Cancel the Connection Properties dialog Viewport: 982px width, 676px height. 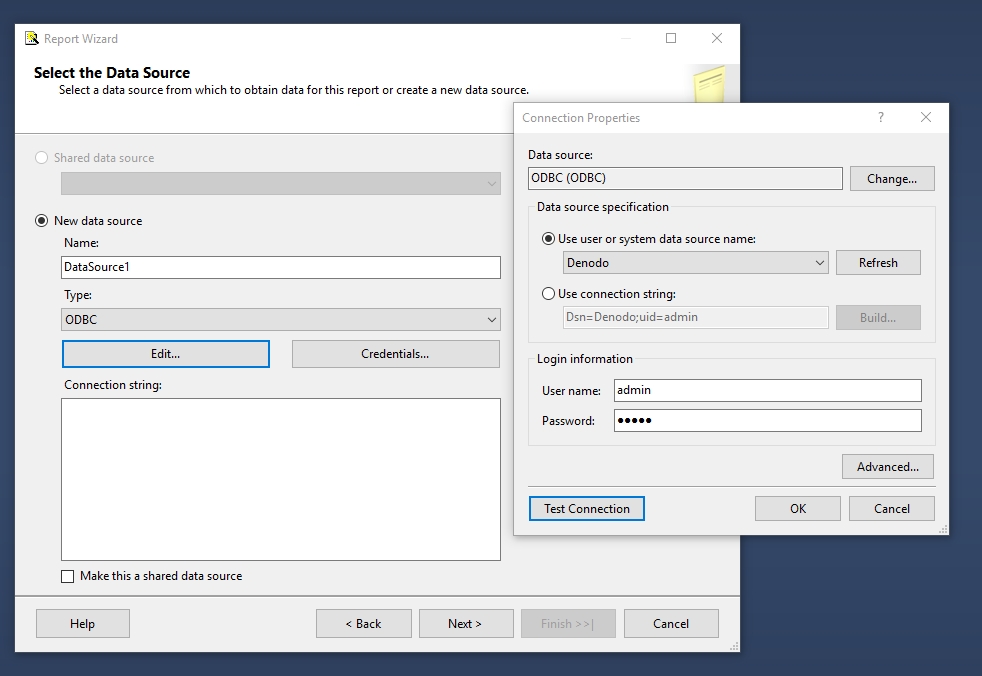coord(892,509)
